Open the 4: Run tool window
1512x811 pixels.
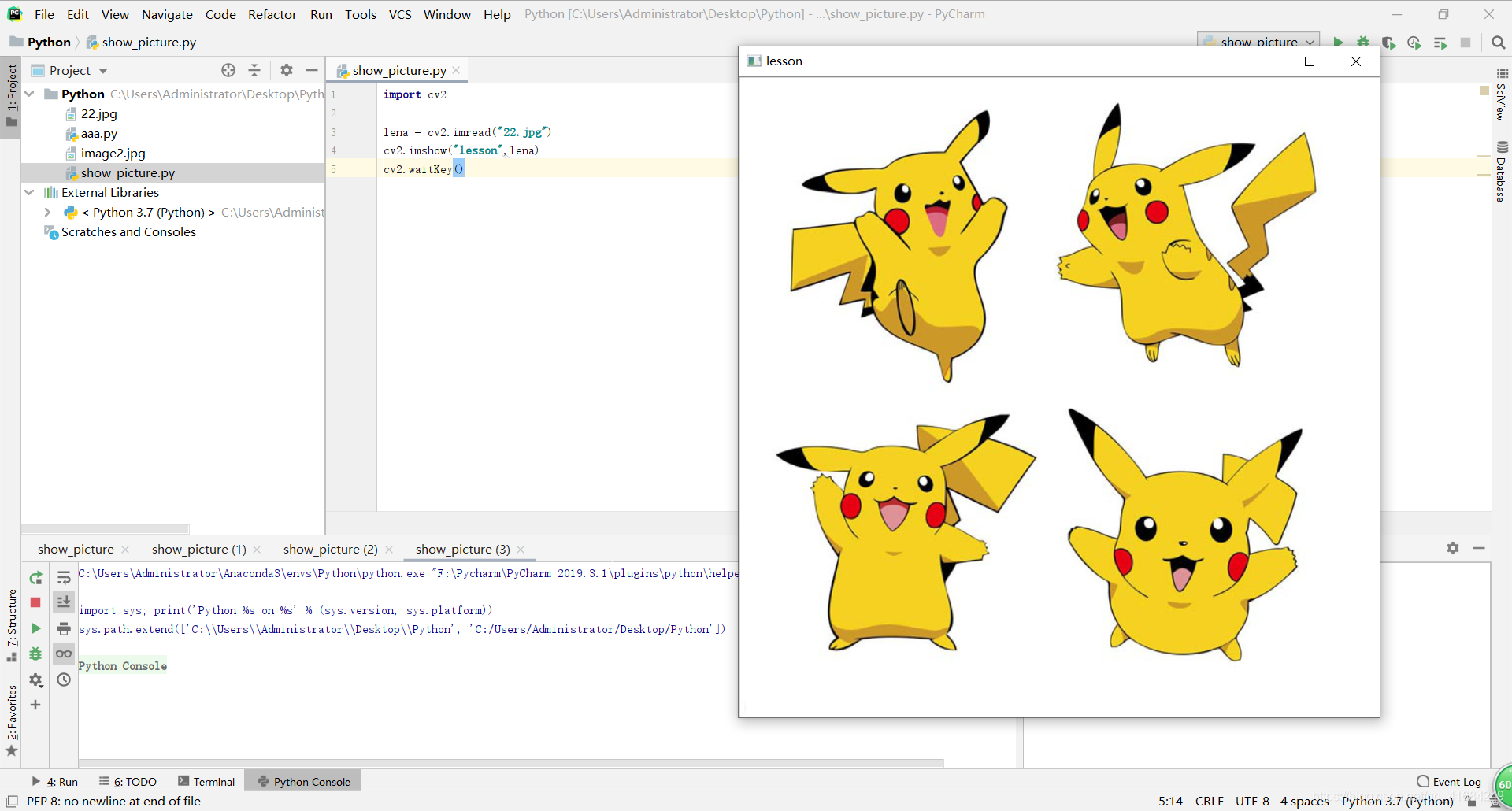[x=54, y=782]
